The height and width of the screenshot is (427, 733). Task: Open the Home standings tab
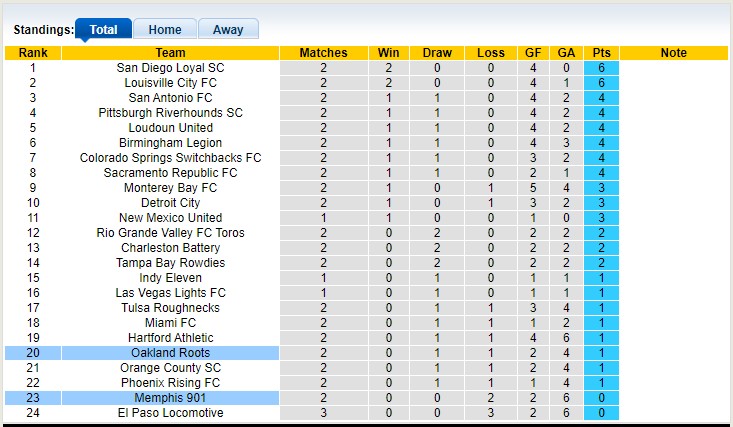pos(165,29)
